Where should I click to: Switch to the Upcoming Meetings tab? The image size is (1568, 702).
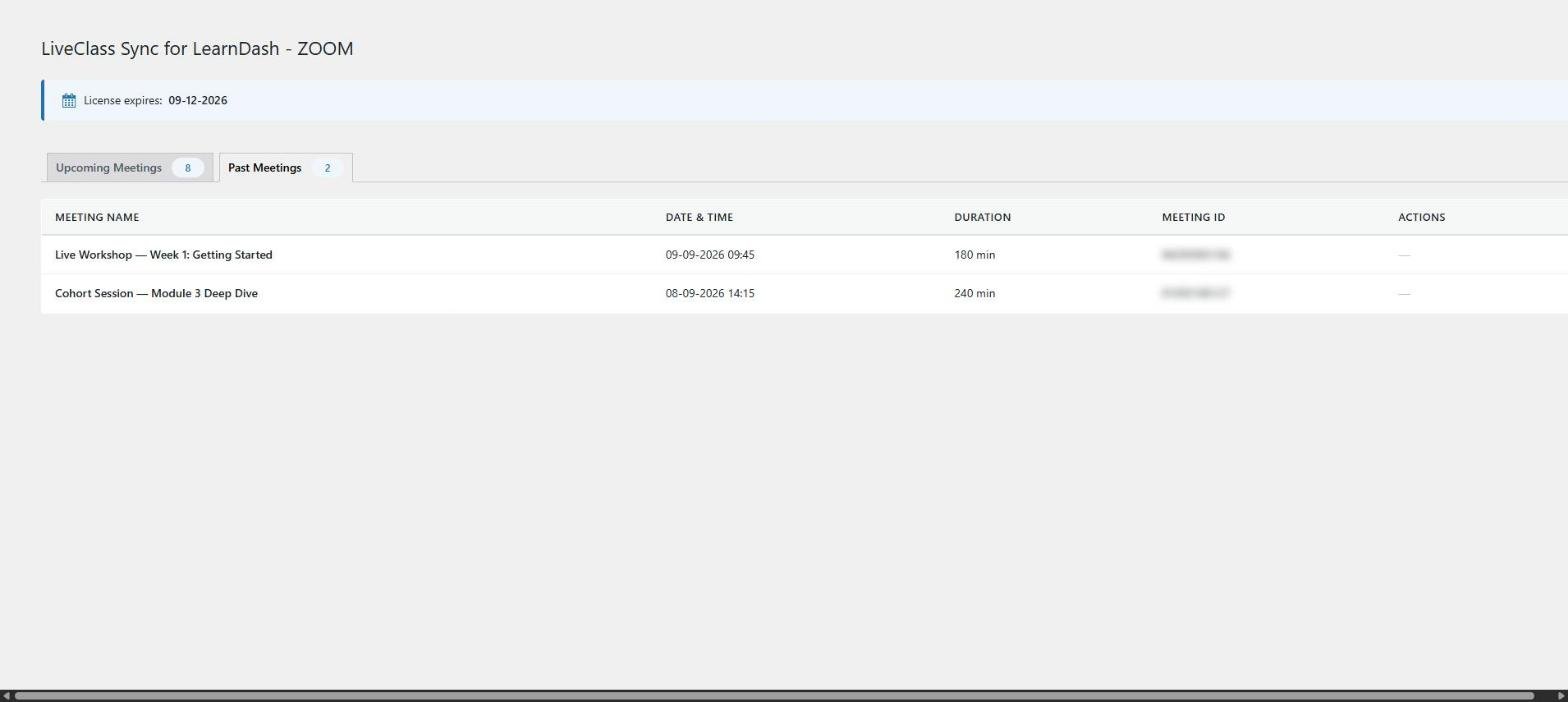130,168
